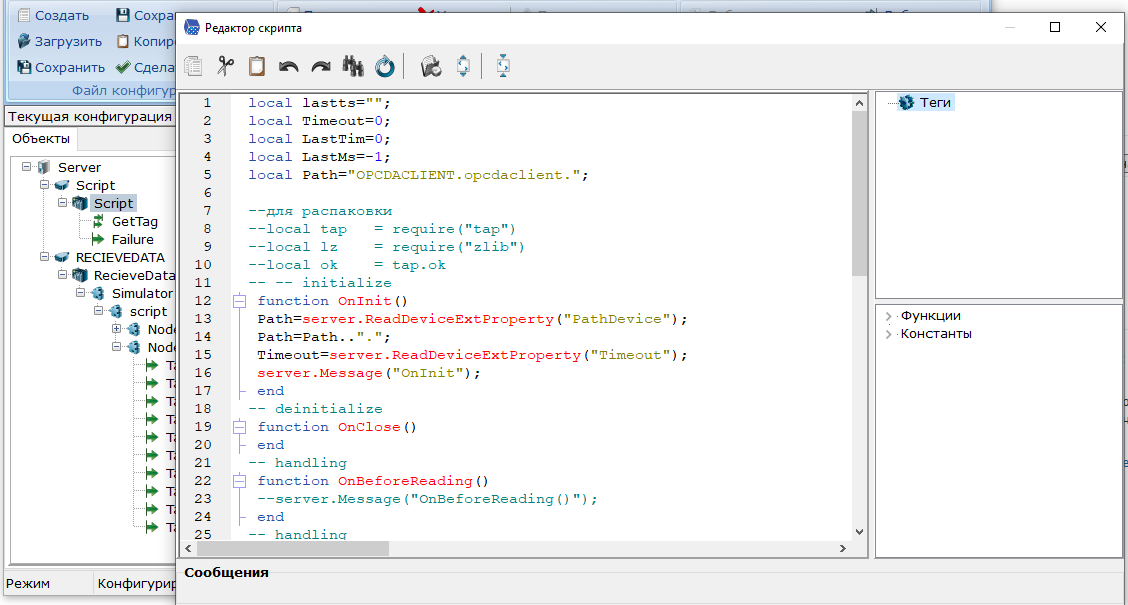Expand the Функции list

click(x=888, y=316)
